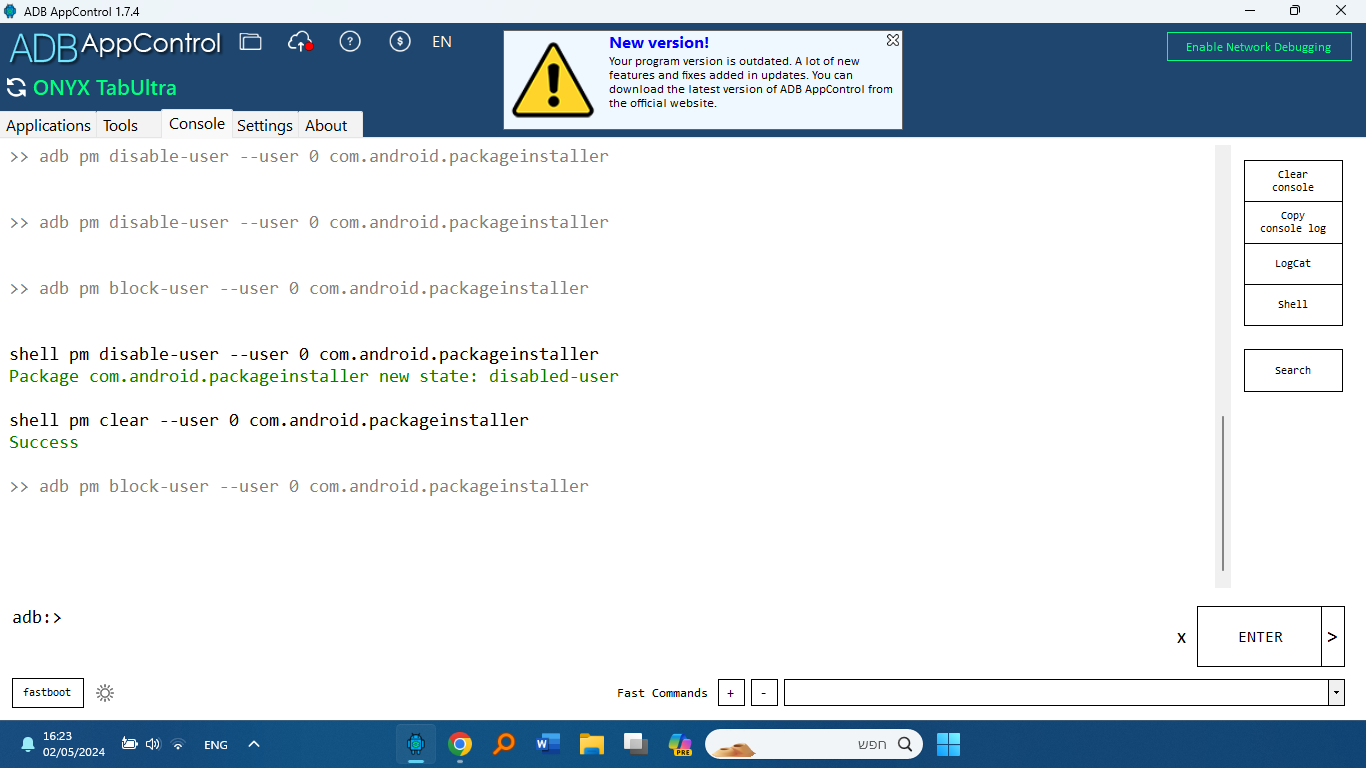Image resolution: width=1366 pixels, height=768 pixels.
Task: Switch ENG input language in tray
Action: point(216,745)
